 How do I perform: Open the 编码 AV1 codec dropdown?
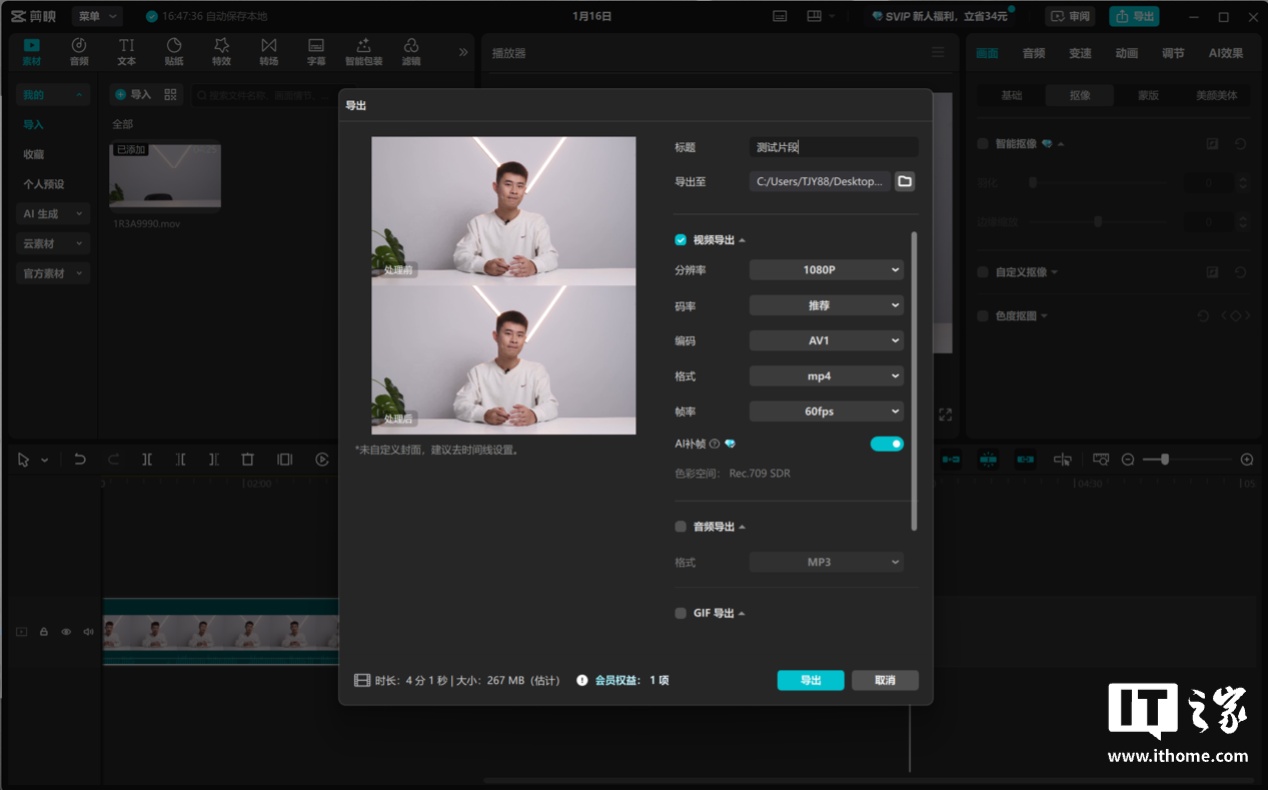826,341
